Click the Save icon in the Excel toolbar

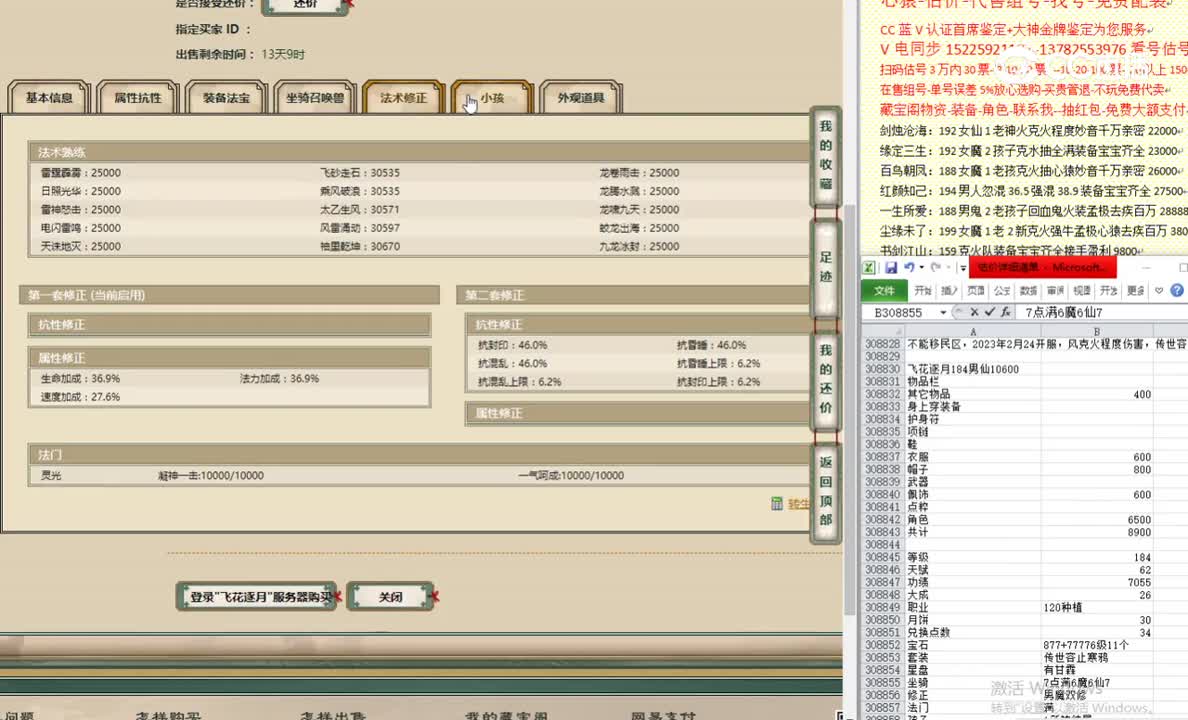(893, 267)
